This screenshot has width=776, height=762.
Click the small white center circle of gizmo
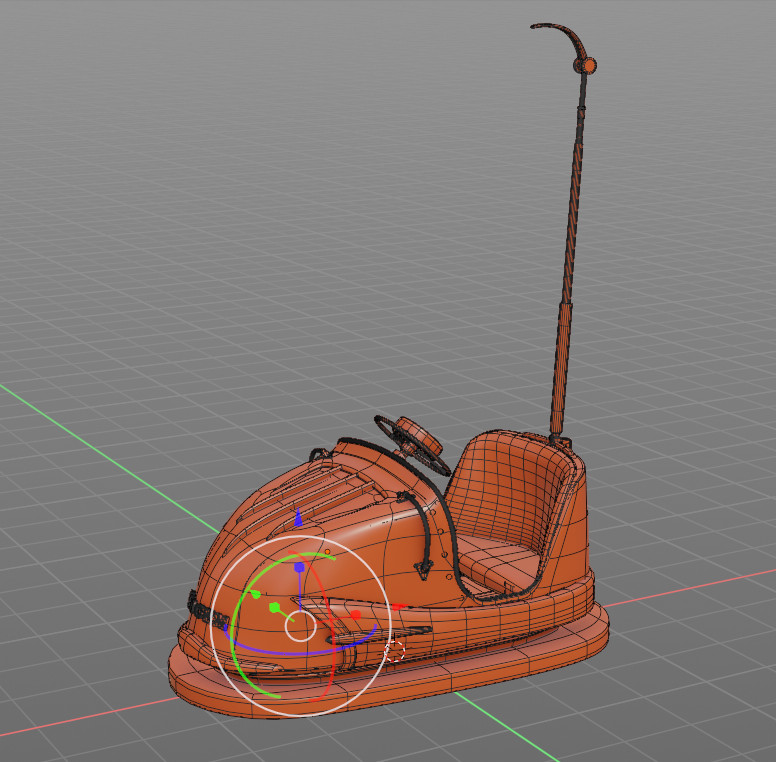300,626
